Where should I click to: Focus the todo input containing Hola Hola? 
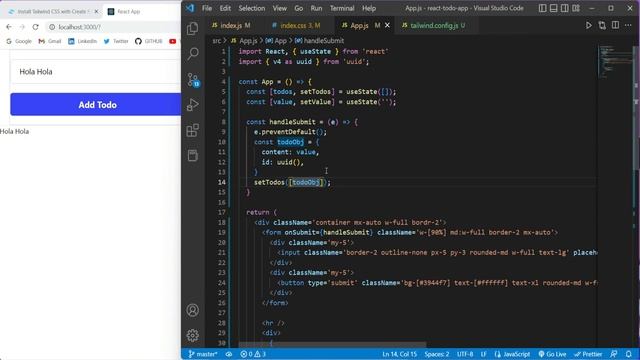(96, 71)
